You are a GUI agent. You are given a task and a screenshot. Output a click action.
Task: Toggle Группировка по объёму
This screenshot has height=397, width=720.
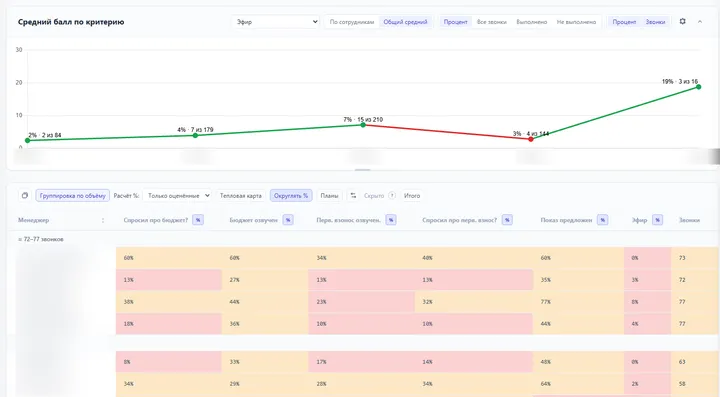point(73,196)
